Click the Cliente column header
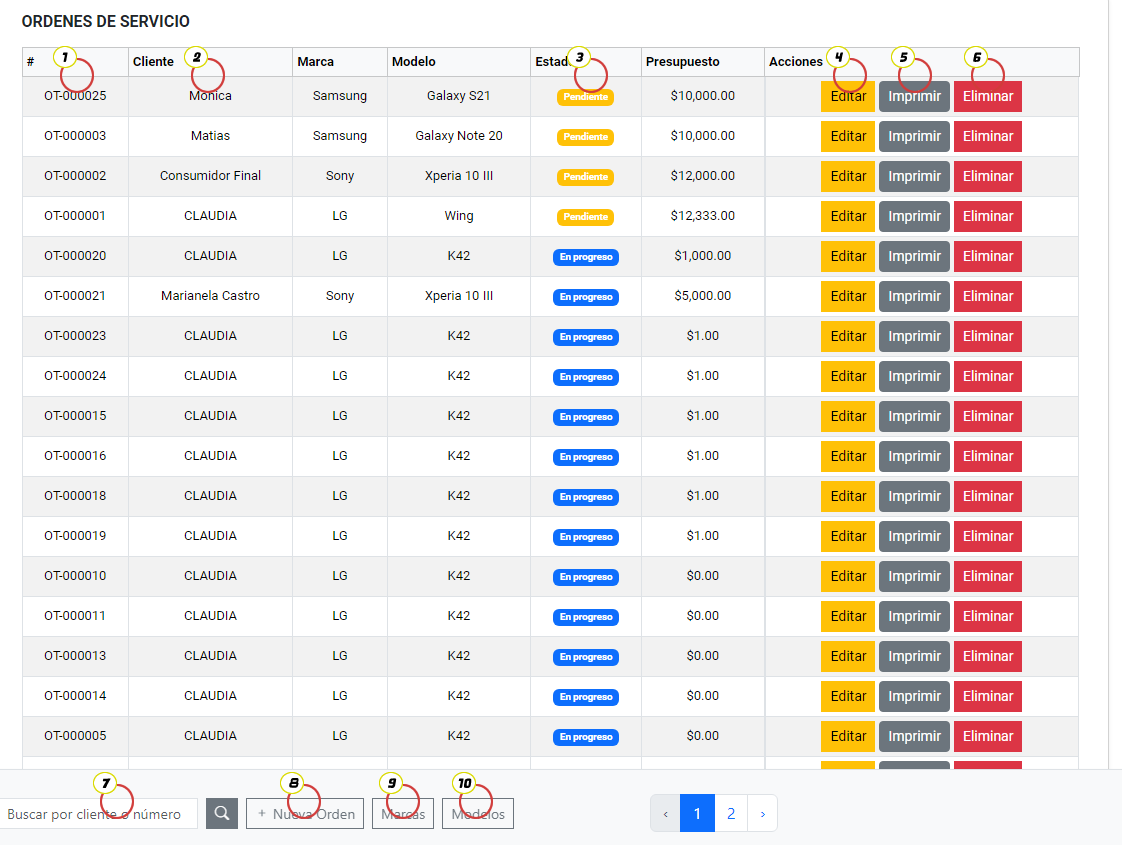1122x845 pixels. (x=153, y=62)
